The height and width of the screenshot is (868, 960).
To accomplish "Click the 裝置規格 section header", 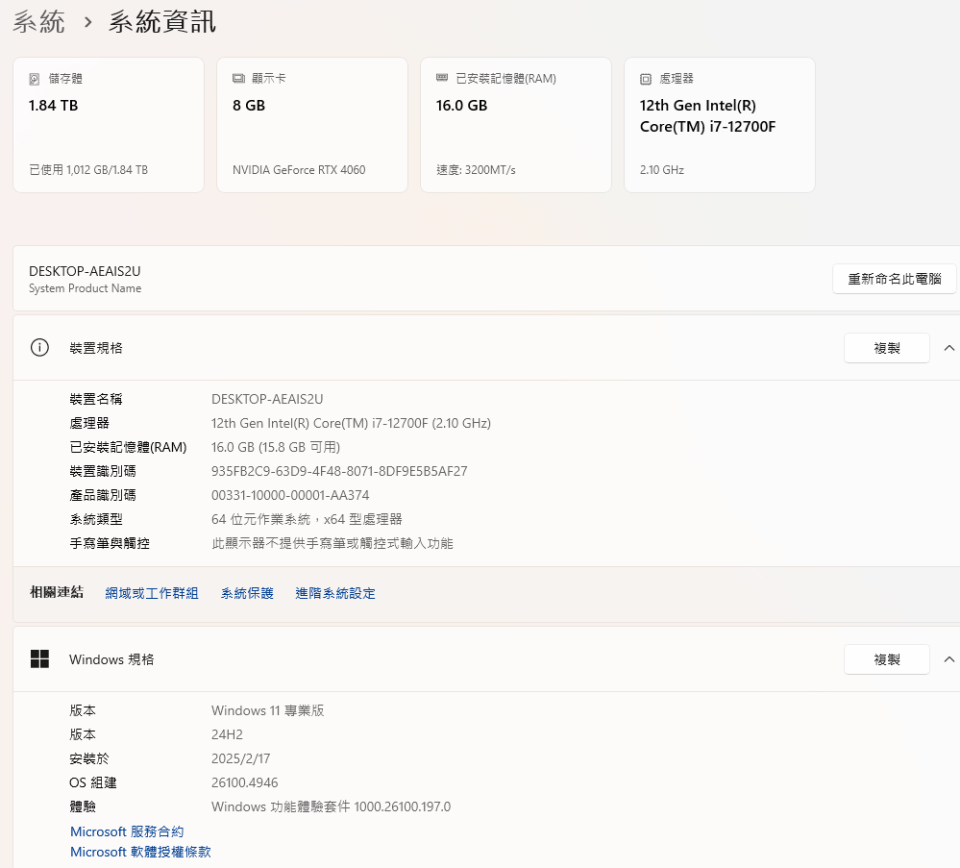I will coord(487,348).
